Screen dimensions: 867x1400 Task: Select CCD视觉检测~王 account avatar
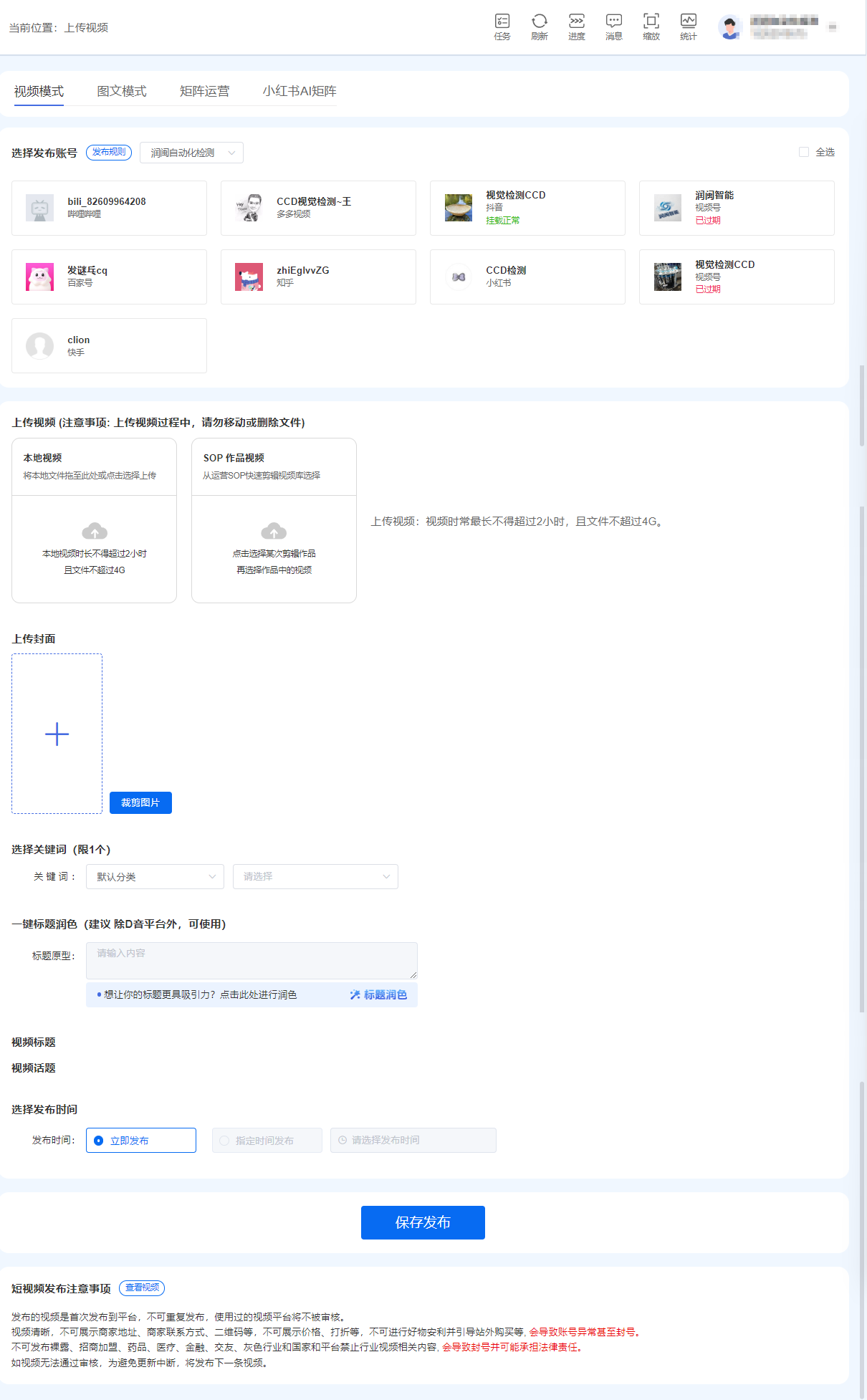coord(249,208)
